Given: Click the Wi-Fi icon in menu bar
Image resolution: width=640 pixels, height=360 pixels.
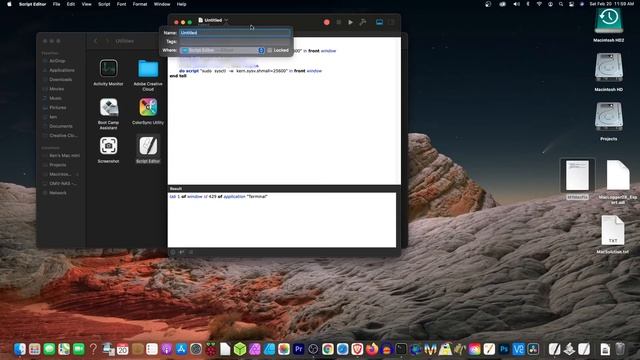Looking at the screenshot, I should coord(539,4).
